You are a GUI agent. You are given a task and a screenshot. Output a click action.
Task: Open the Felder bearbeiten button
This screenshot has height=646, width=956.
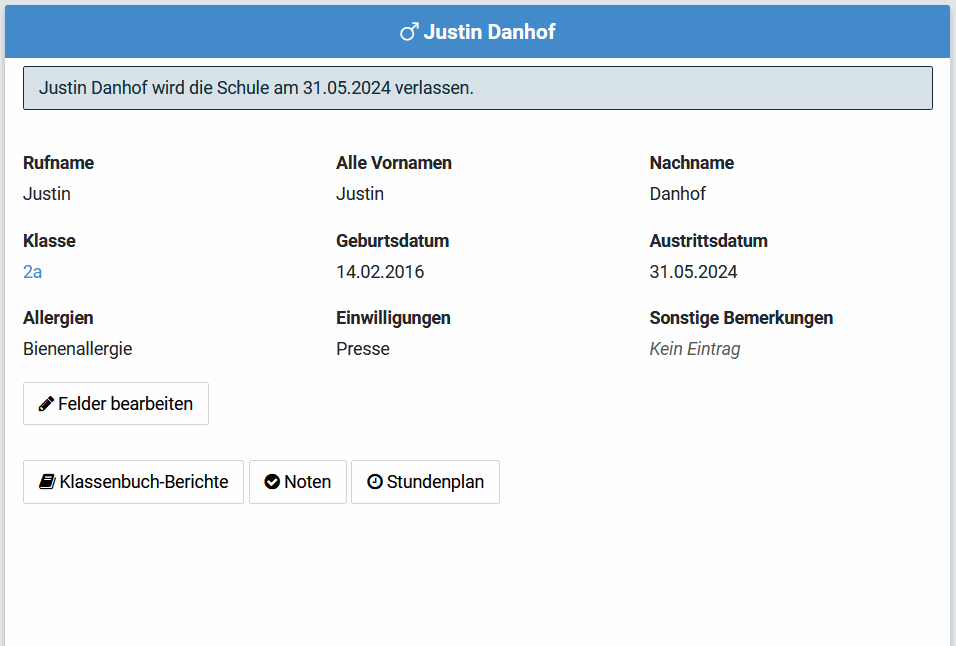116,404
